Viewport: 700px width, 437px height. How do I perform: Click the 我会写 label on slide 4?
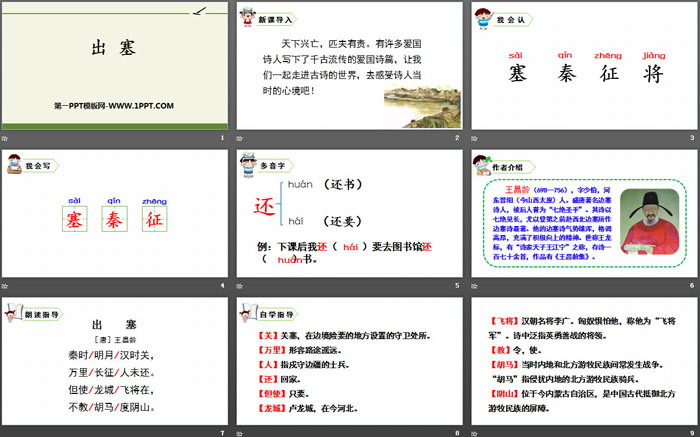pyautogui.click(x=38, y=166)
